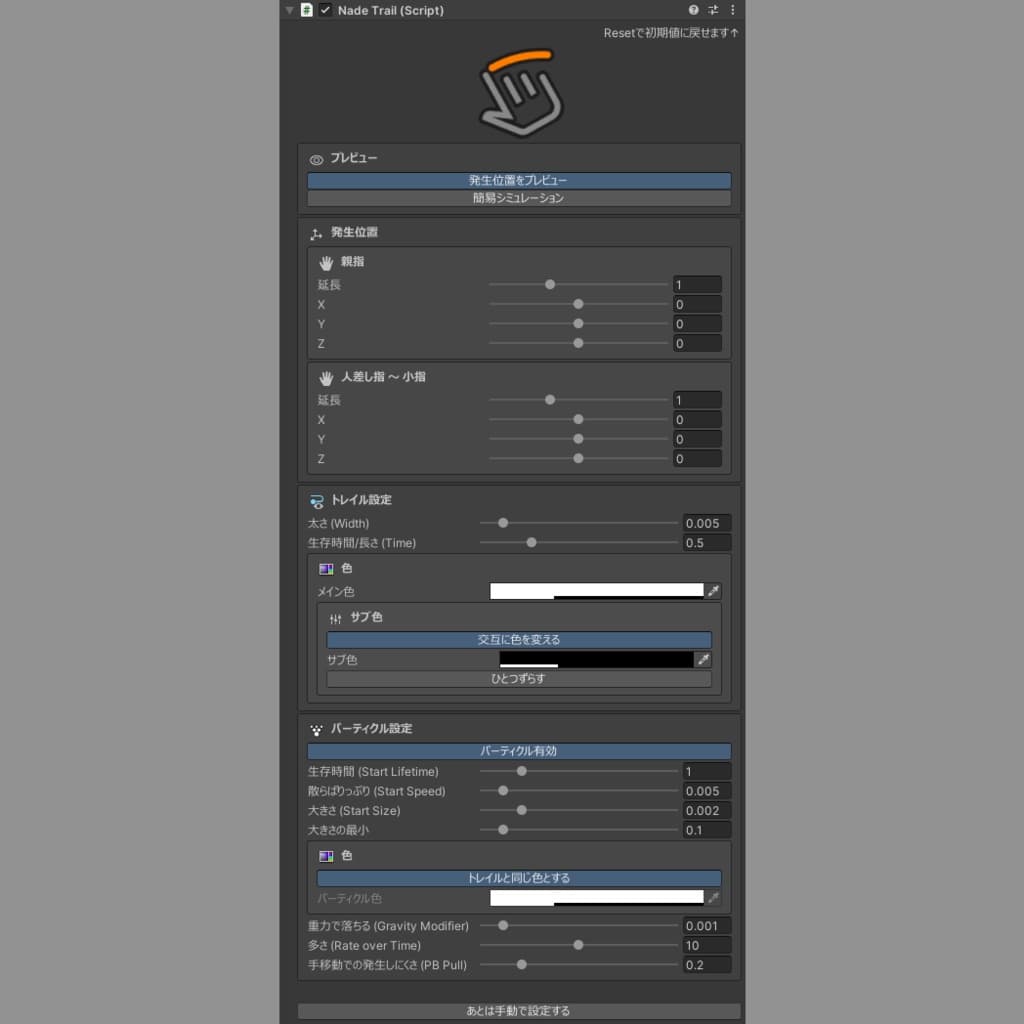Viewport: 1024px width, 1024px height.
Task: Click the color icon in particle 色 section
Action: coord(326,856)
